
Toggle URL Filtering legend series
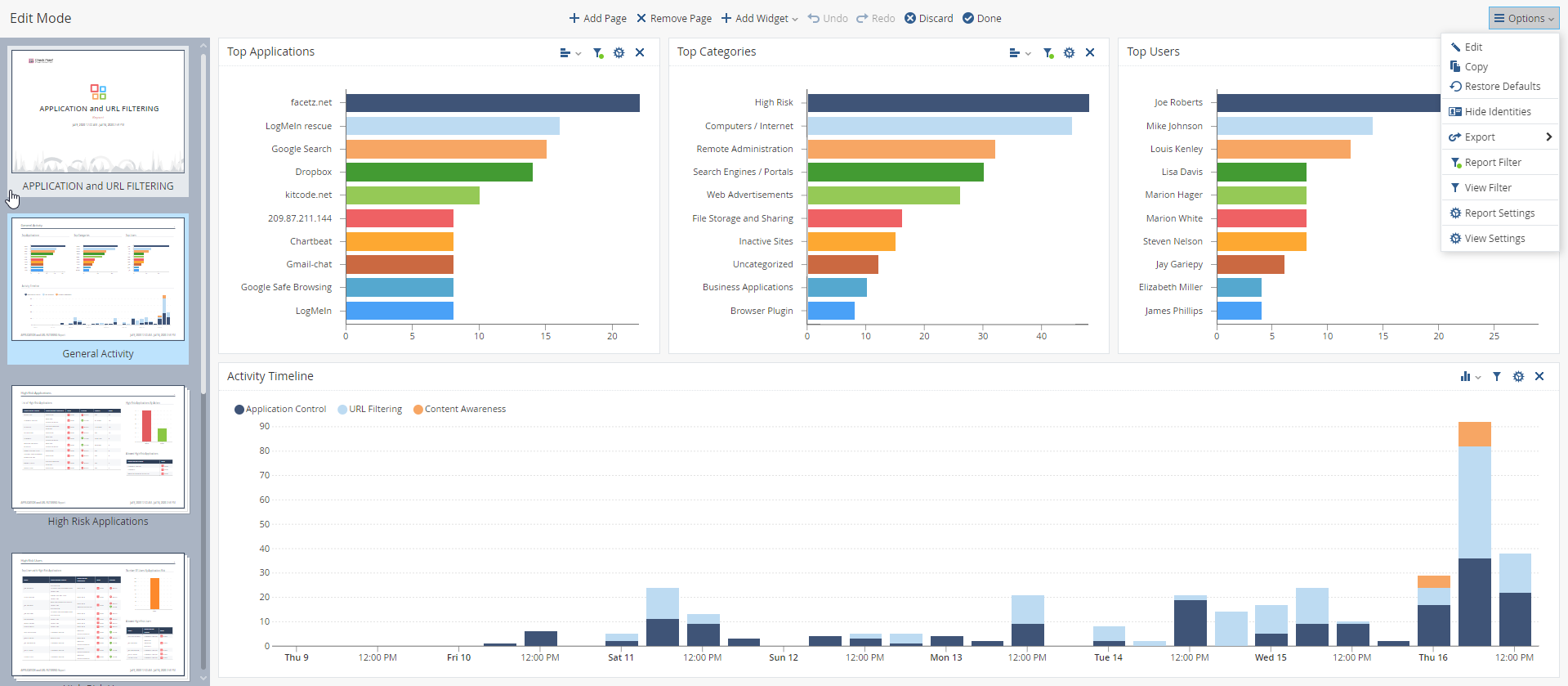tap(370, 410)
